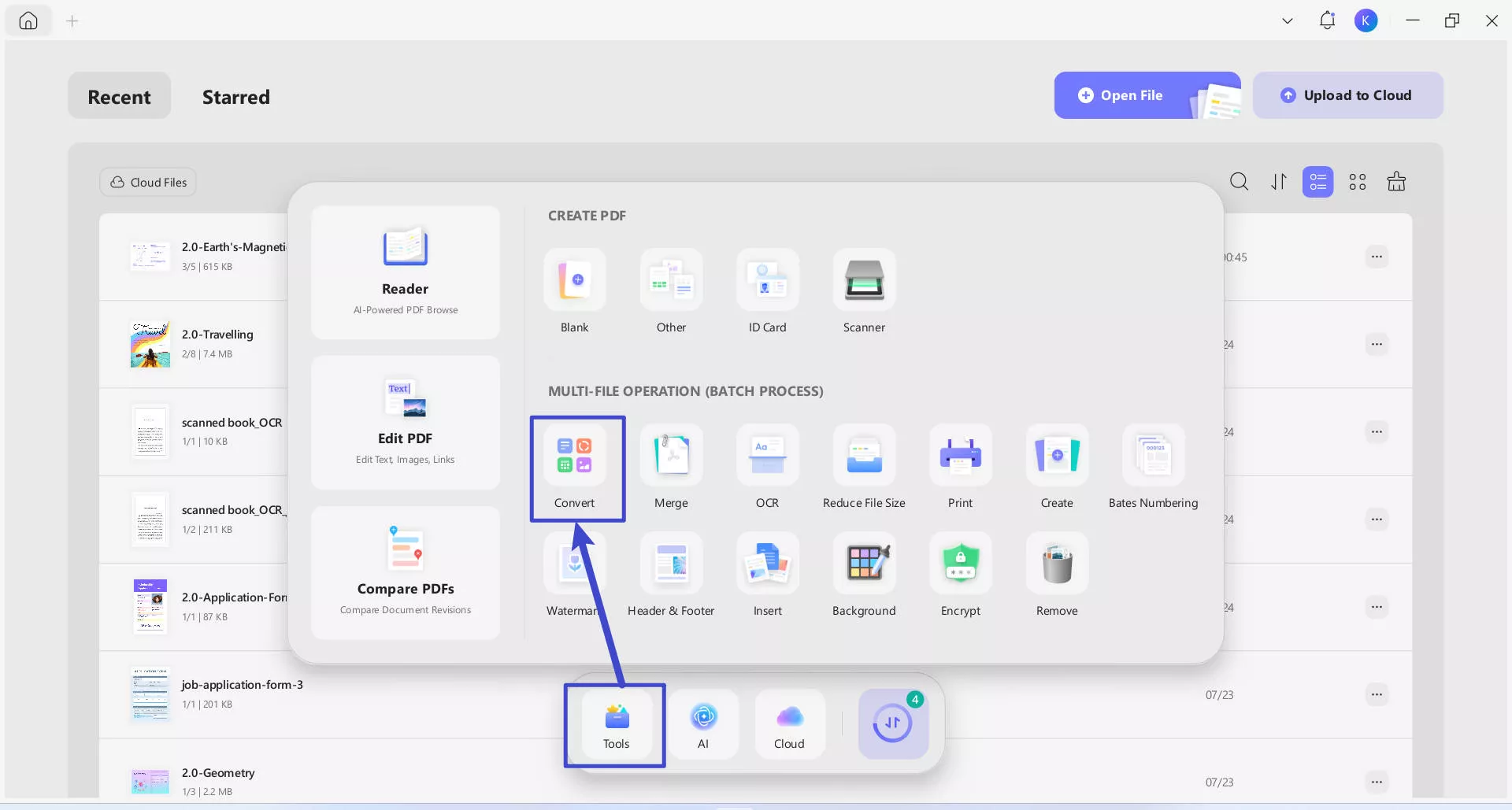1512x810 pixels.
Task: Expand the title bar dropdown arrow
Action: point(1288,21)
